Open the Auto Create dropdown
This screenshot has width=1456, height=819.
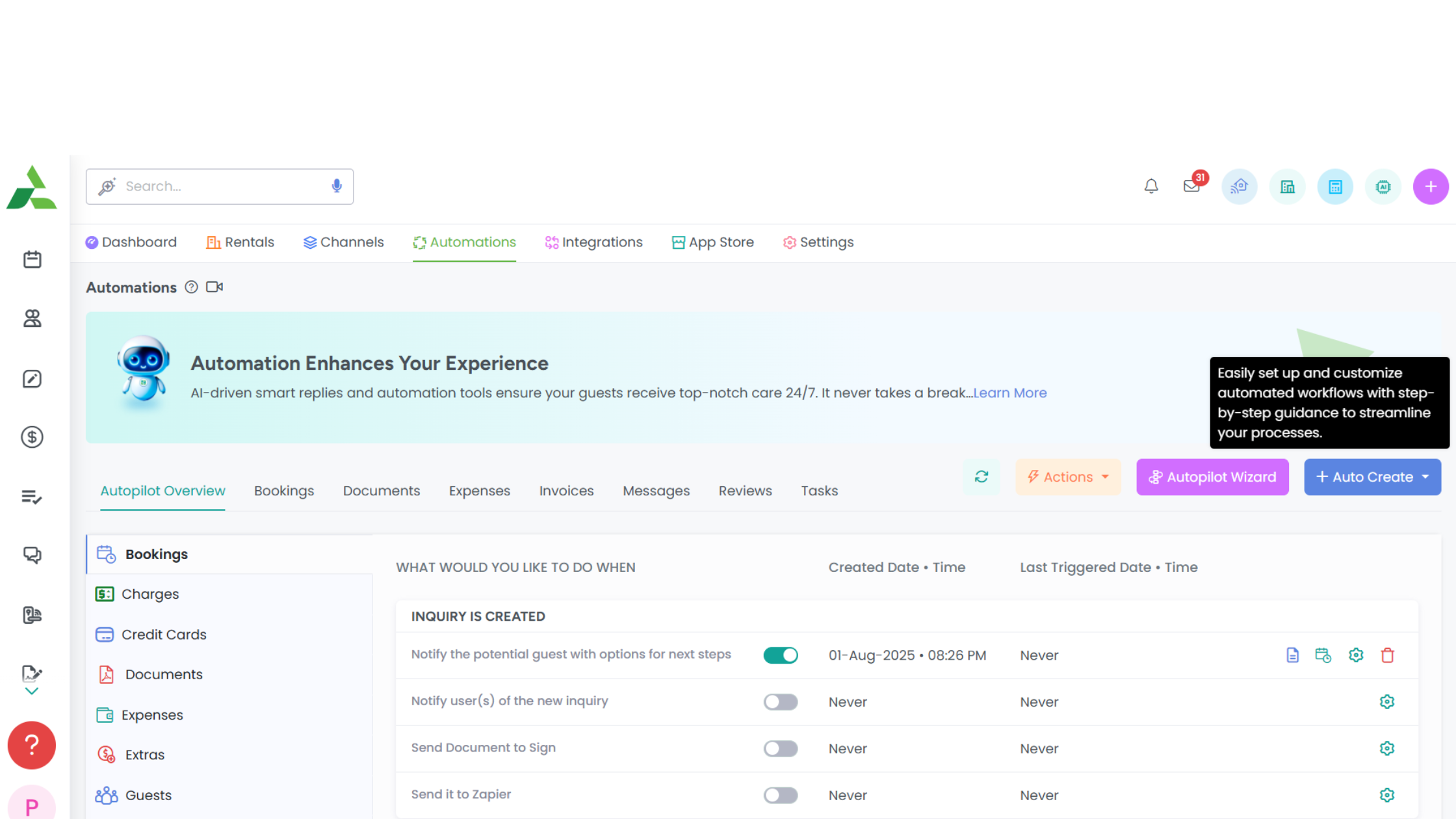click(x=1372, y=477)
